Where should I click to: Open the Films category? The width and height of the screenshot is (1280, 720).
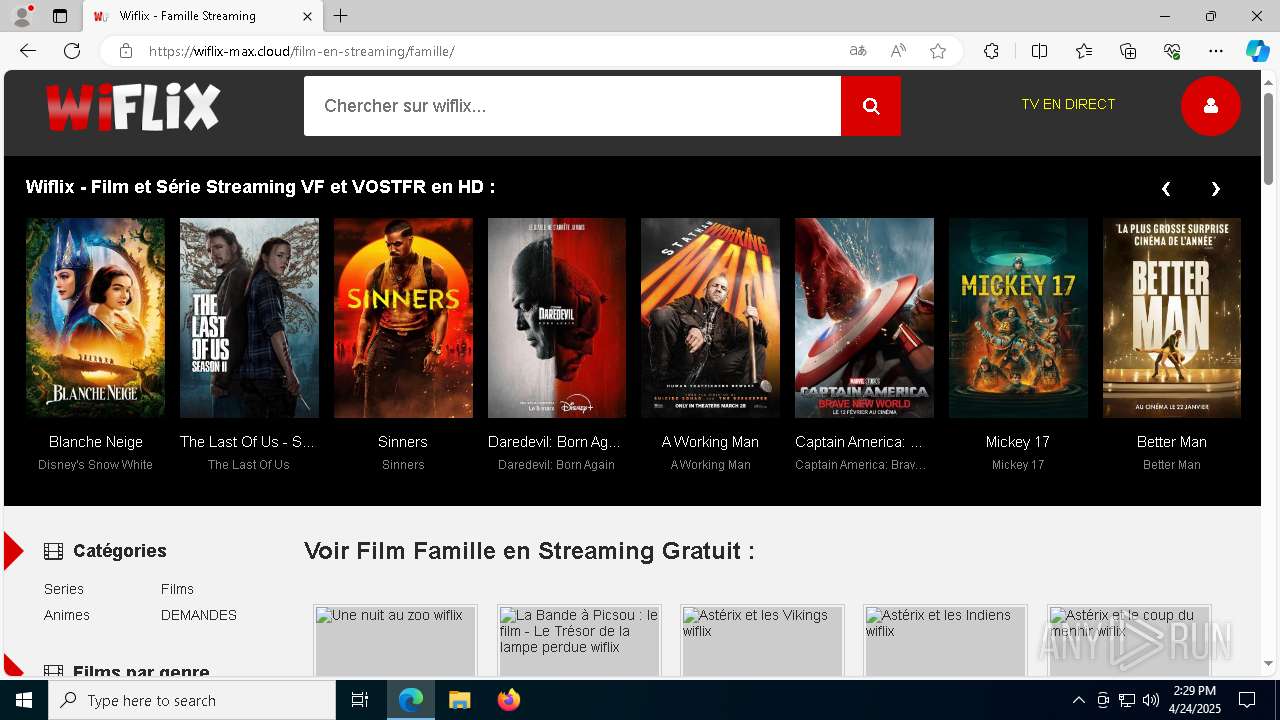[x=177, y=589]
